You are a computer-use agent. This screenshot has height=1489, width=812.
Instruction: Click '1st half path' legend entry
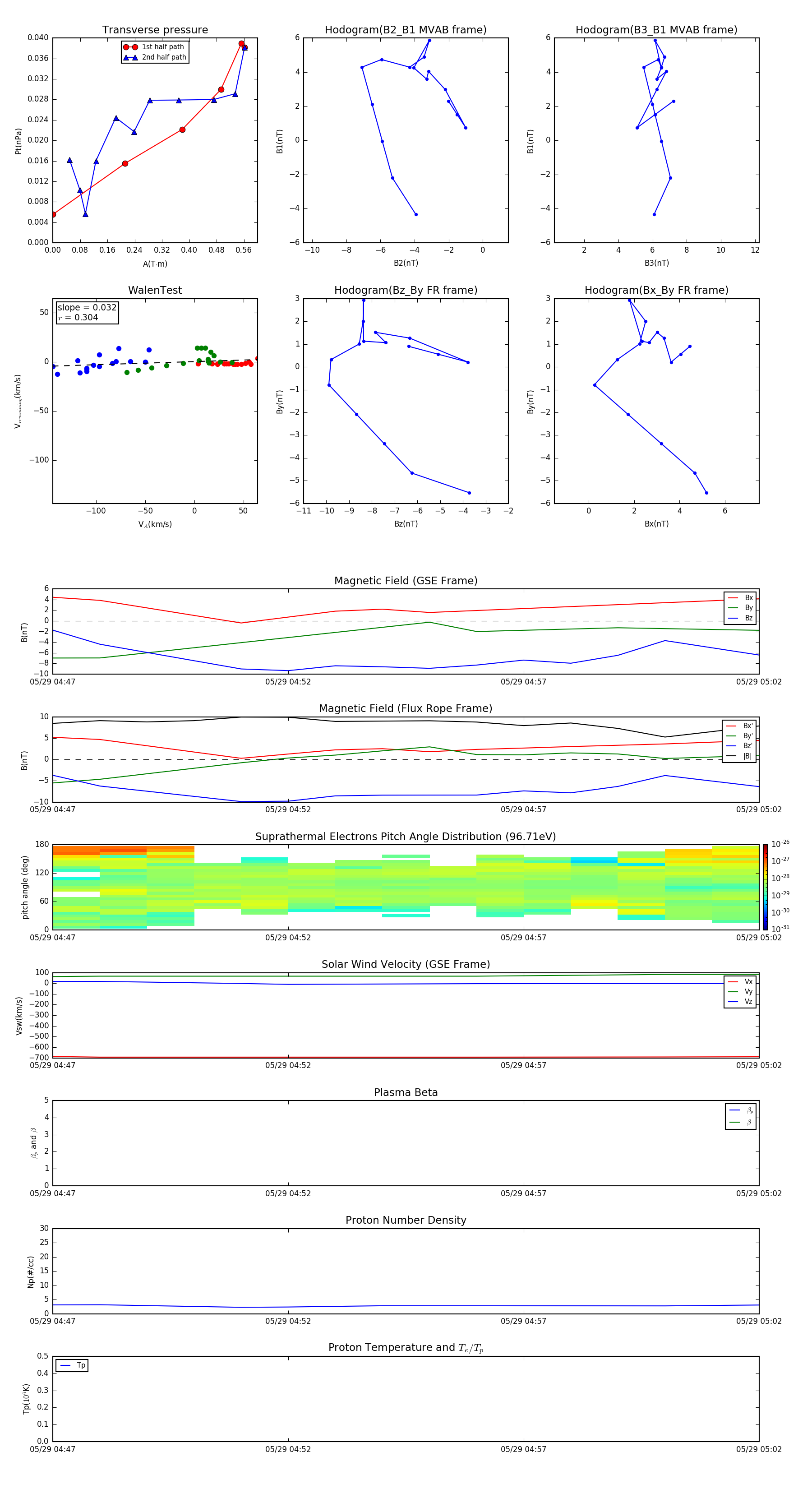click(x=154, y=47)
